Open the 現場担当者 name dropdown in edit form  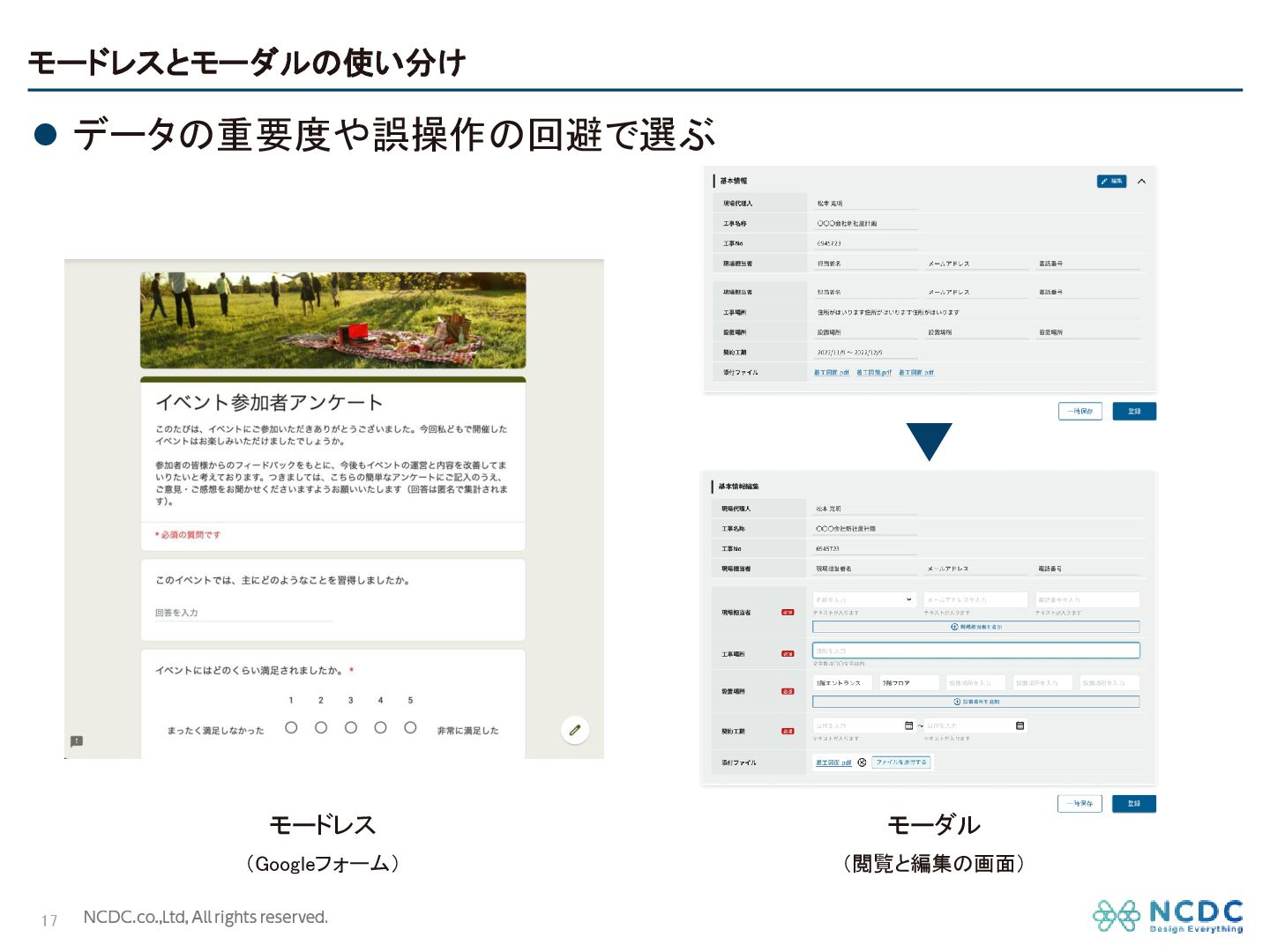click(864, 599)
